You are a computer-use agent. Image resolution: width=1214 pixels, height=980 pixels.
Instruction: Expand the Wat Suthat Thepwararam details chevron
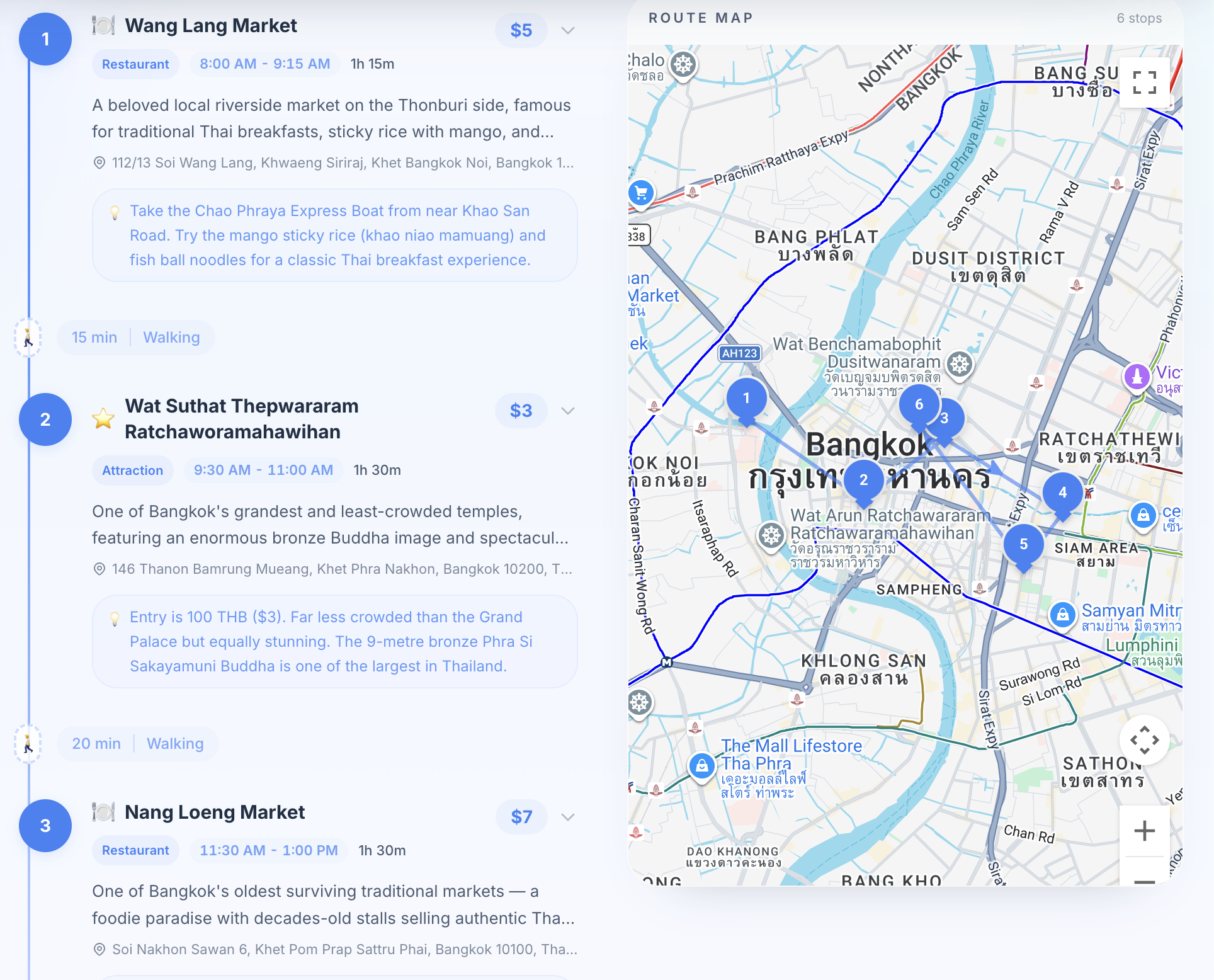tap(568, 410)
